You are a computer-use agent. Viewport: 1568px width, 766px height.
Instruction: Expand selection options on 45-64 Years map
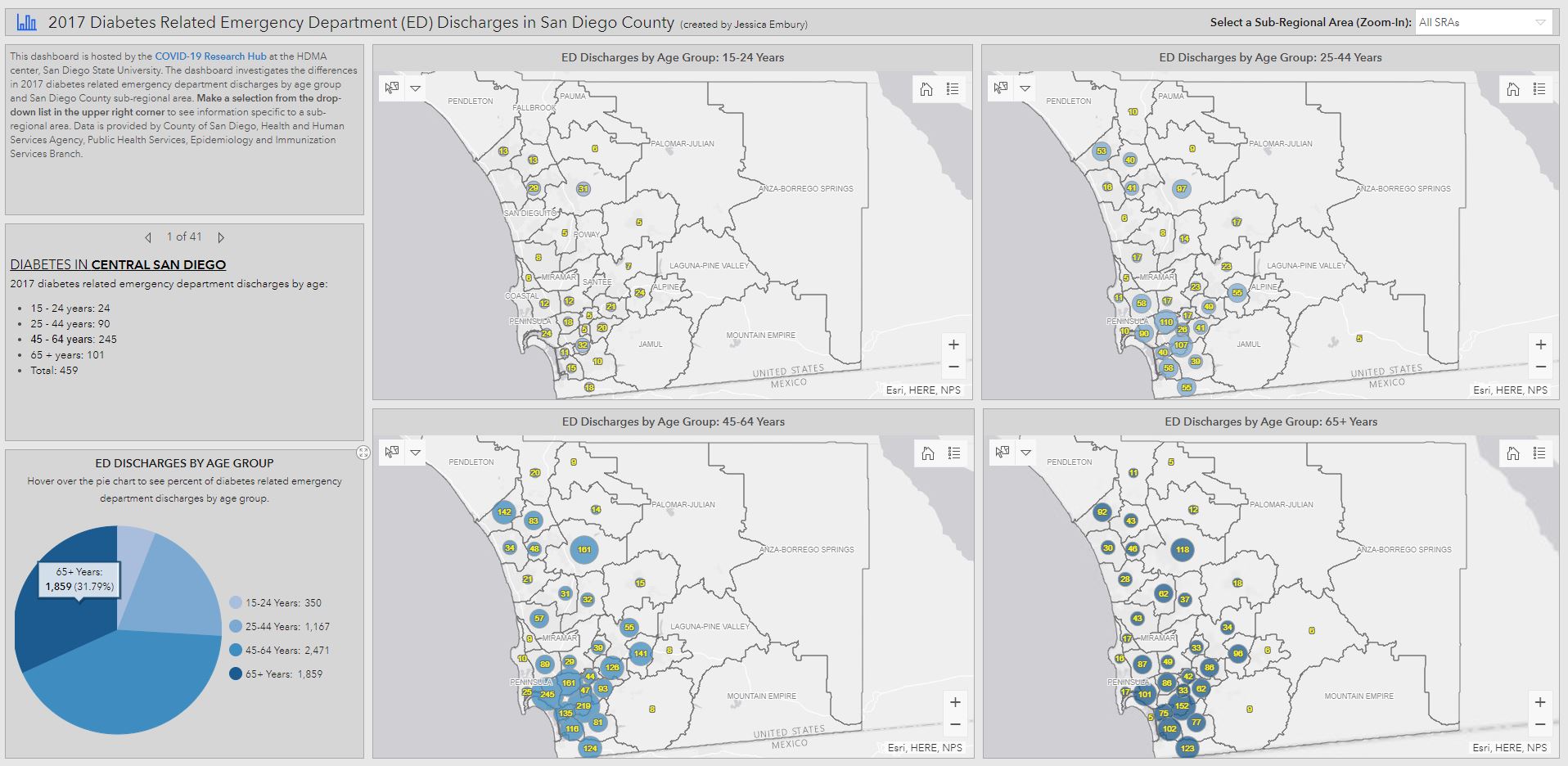[x=416, y=453]
